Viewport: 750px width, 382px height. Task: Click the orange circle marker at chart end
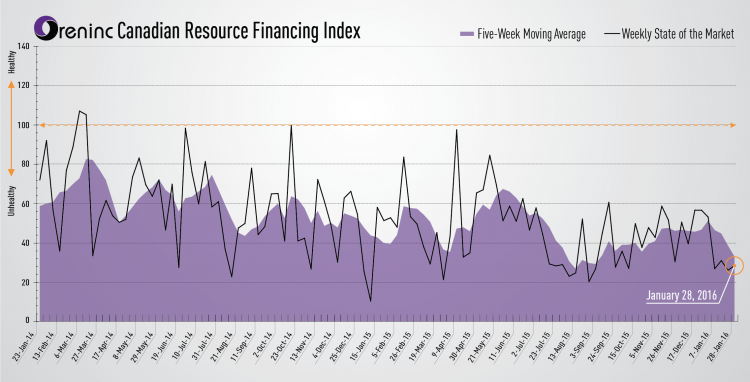735,265
